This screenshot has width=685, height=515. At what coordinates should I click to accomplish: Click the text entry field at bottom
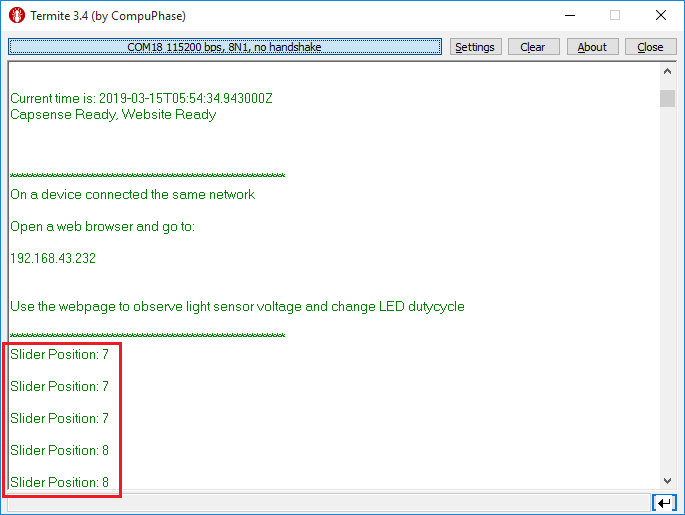click(329, 503)
